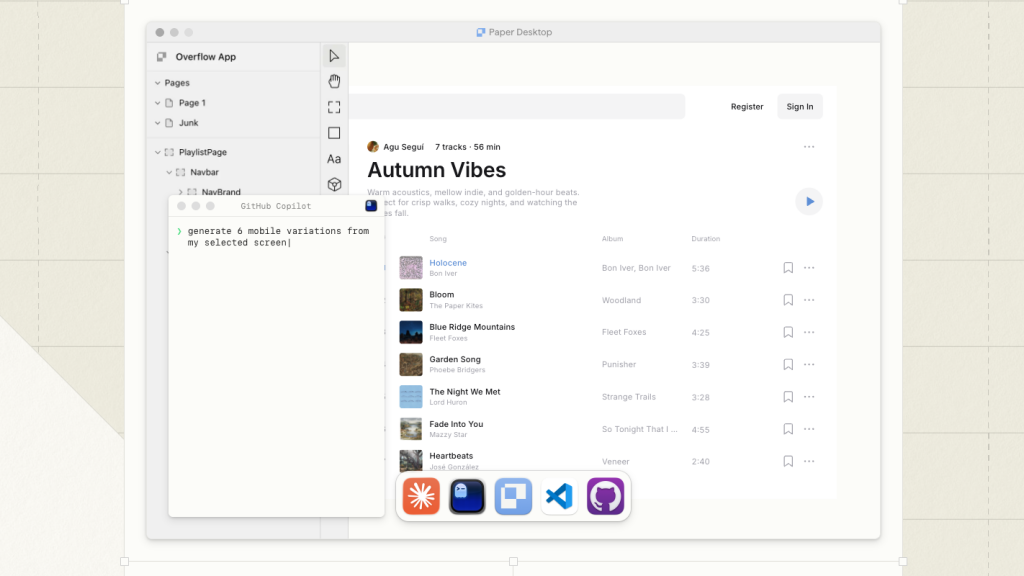
Task: Toggle the bookmark on Garden Song
Action: (x=788, y=365)
